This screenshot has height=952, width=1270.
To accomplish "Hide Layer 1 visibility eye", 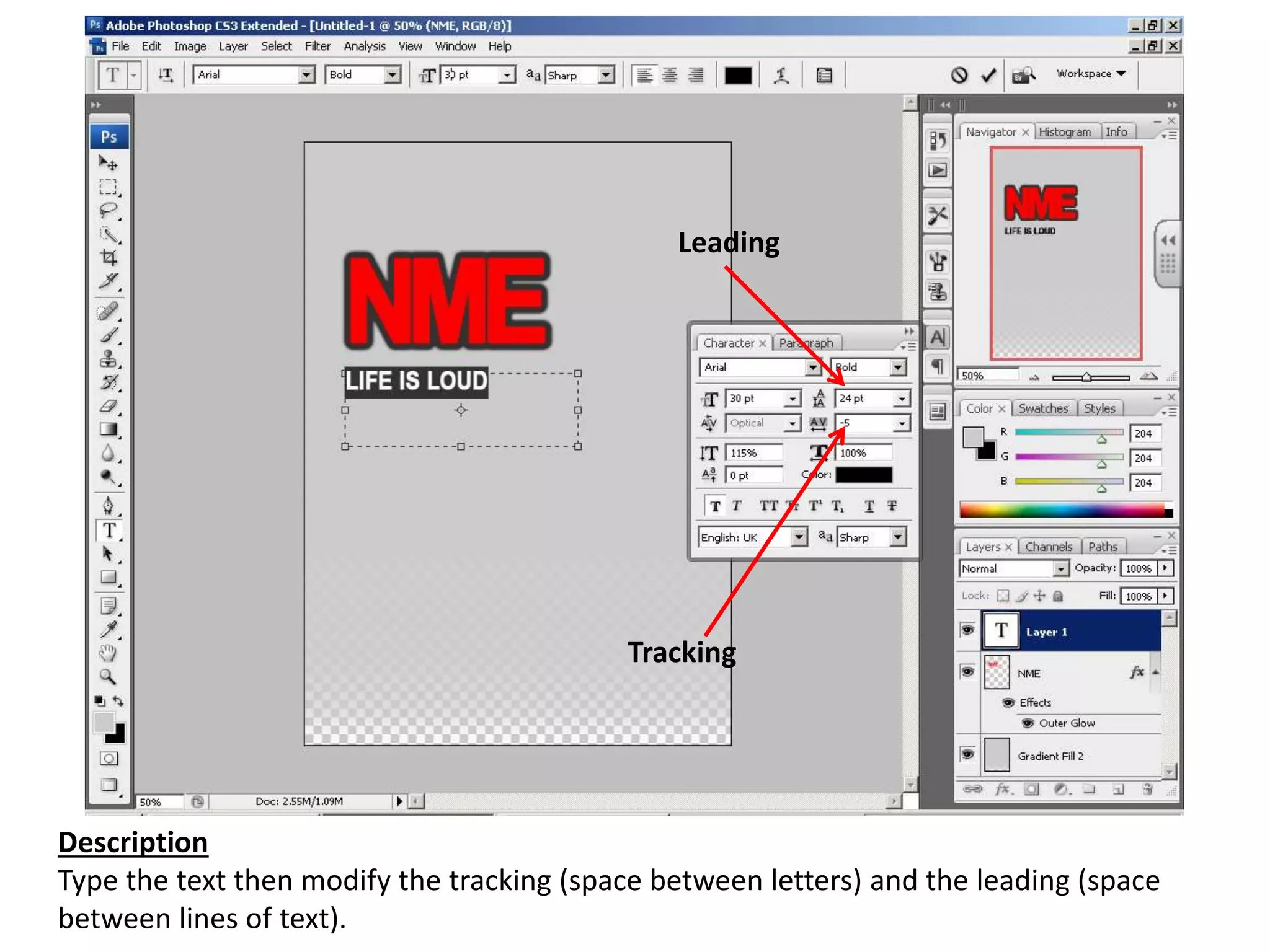I will [x=967, y=630].
